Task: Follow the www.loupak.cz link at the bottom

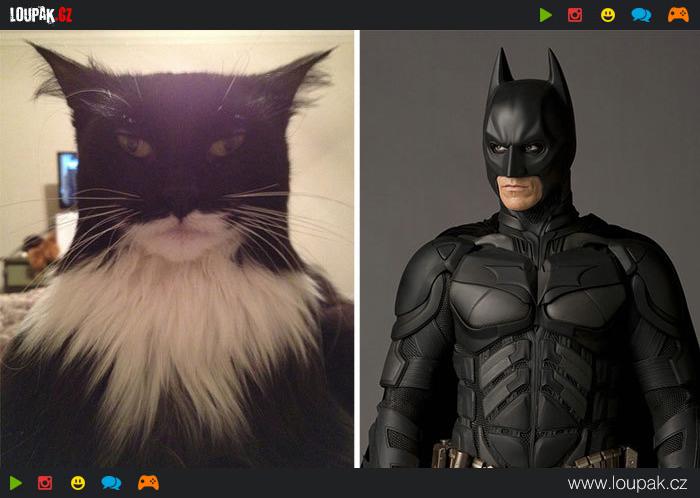Action: point(628,483)
